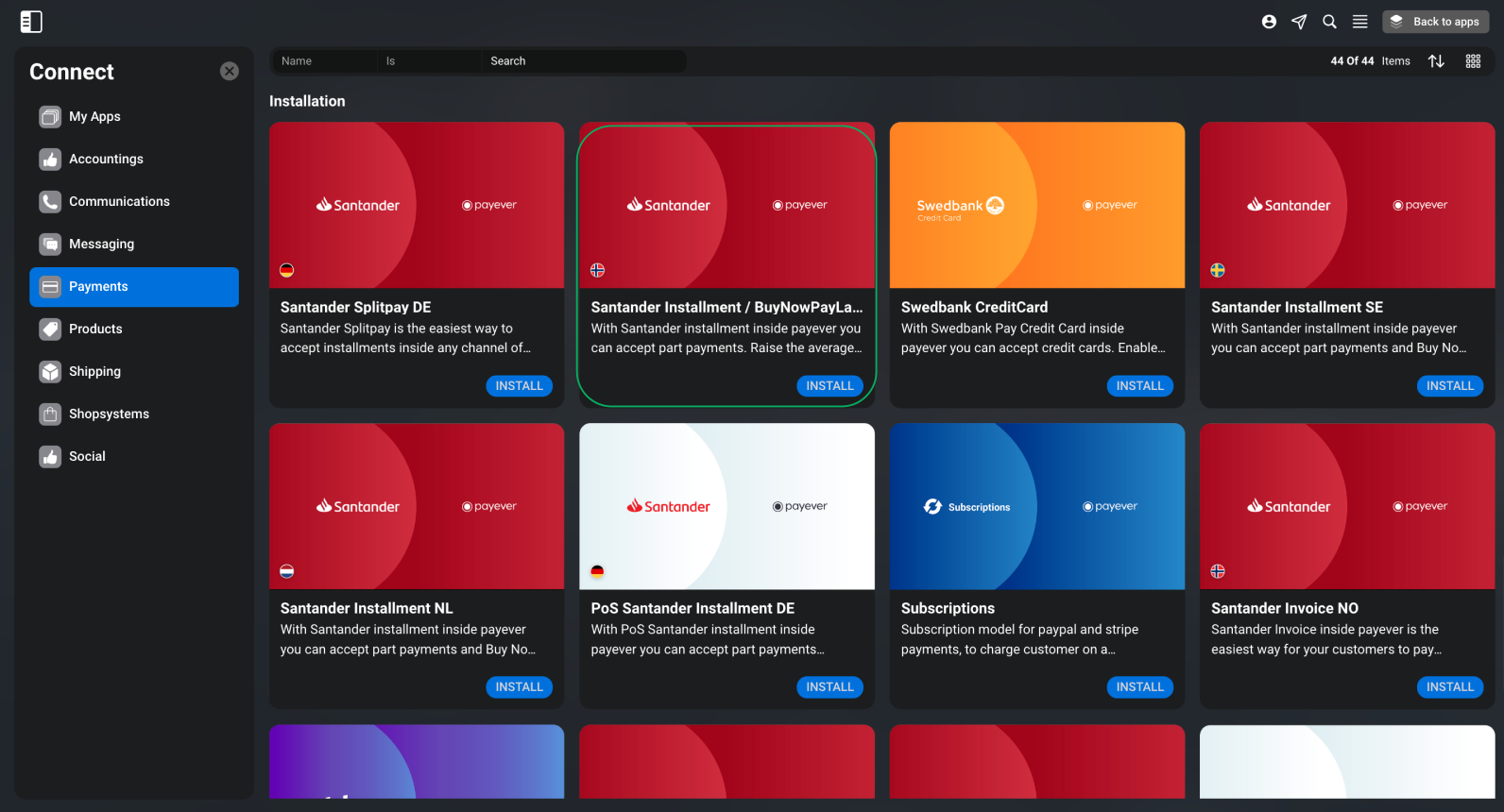Screen dimensions: 1504x812
Task: Click Norwegian flag on BuyNowPayLater card
Action: [x=597, y=270]
